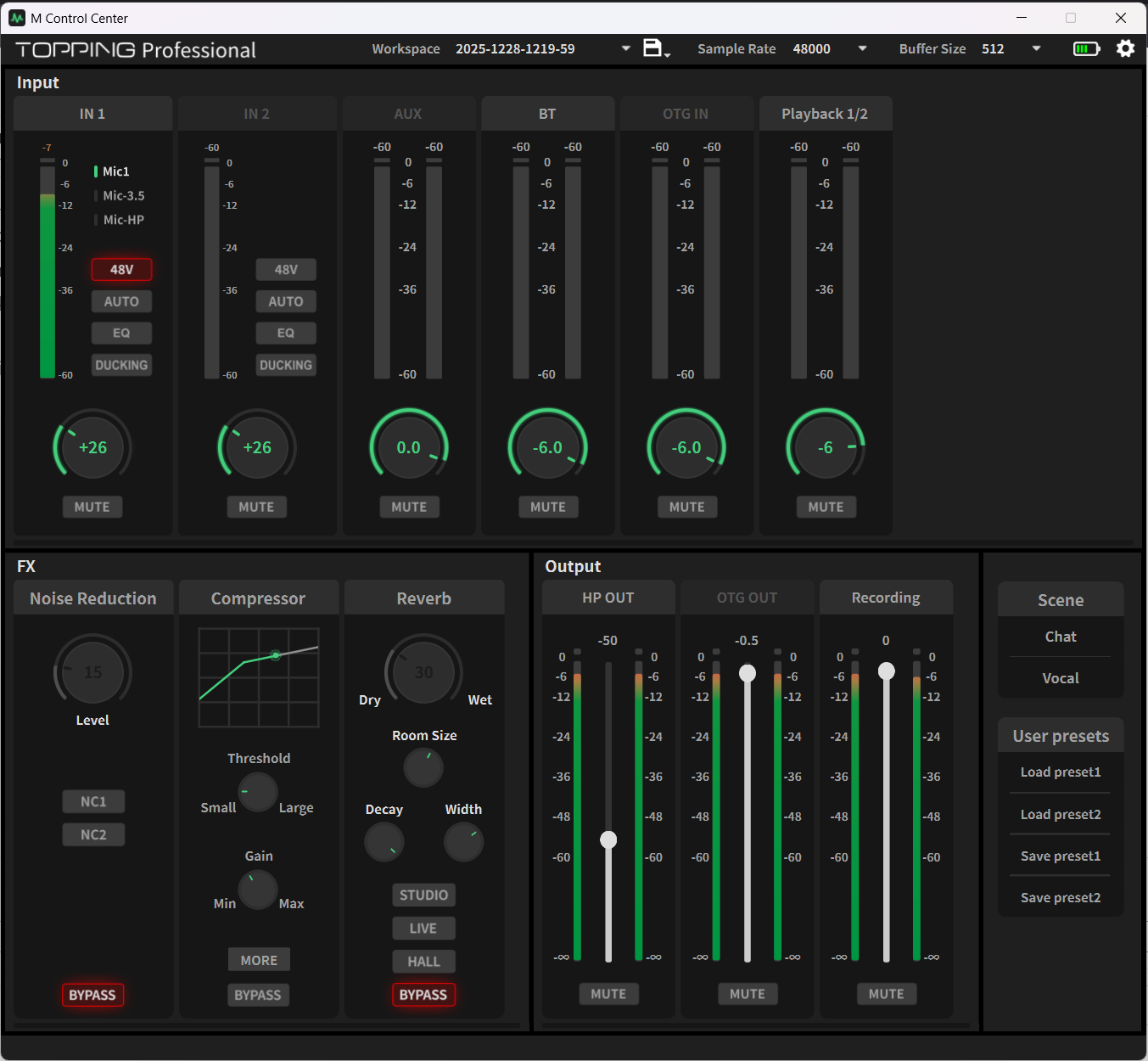Mute the BT input channel
Image resolution: width=1148 pixels, height=1061 pixels.
pyautogui.click(x=548, y=507)
